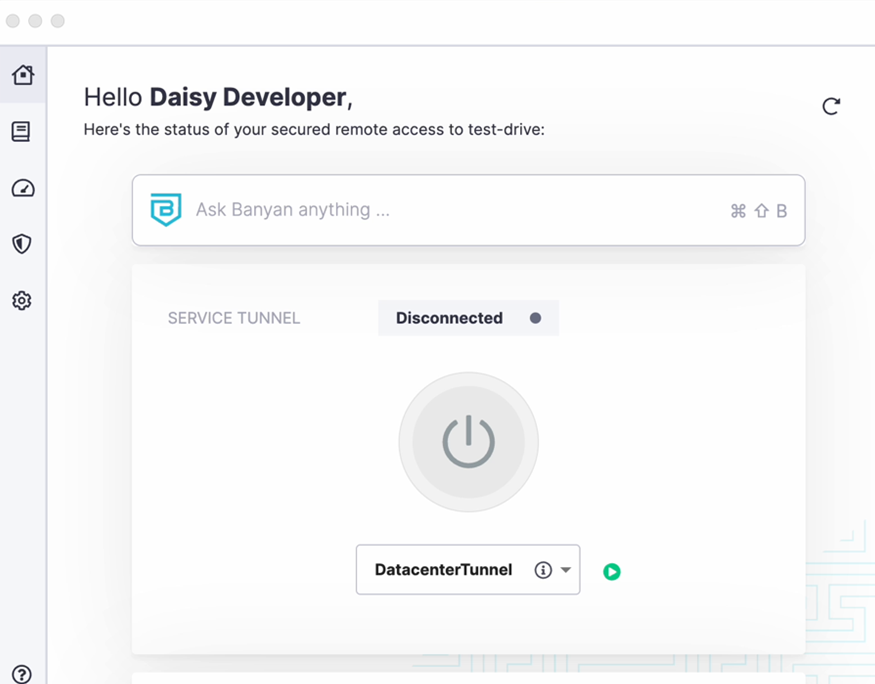Click the Banyan logo in search box
The height and width of the screenshot is (684, 875).
click(x=166, y=210)
